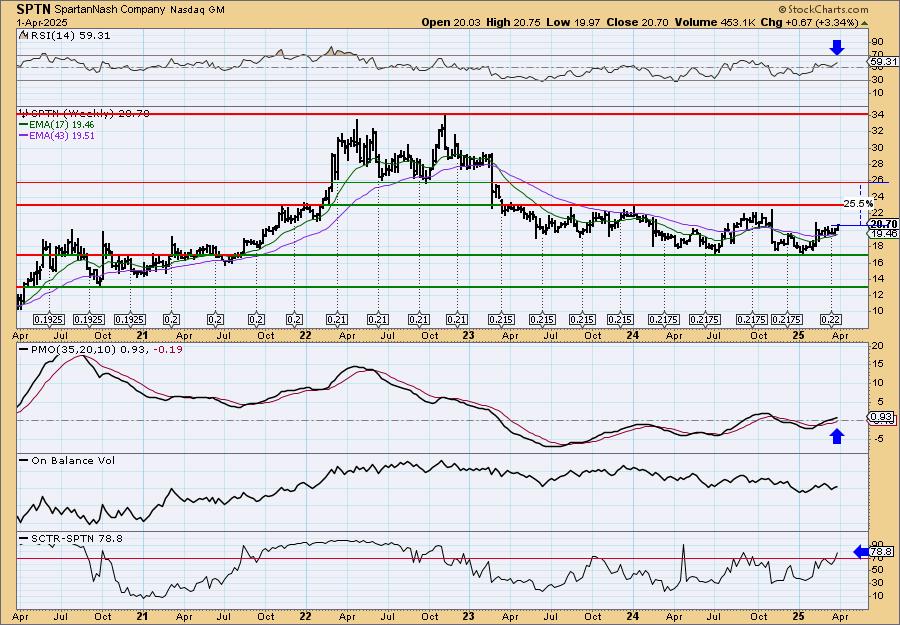Click the 50 label on the SCTR axis
The image size is (900, 625).
[x=878, y=570]
